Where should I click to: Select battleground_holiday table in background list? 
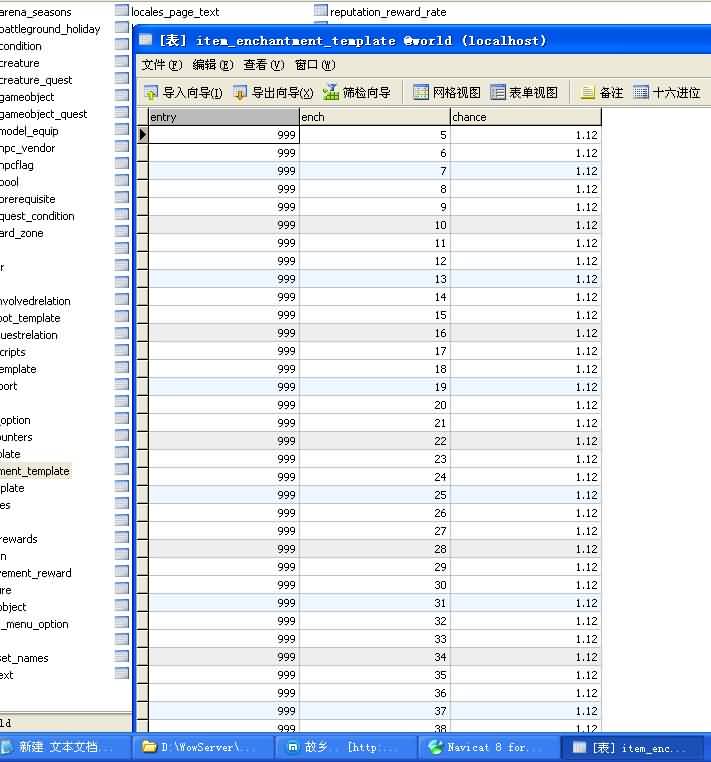tap(50, 29)
